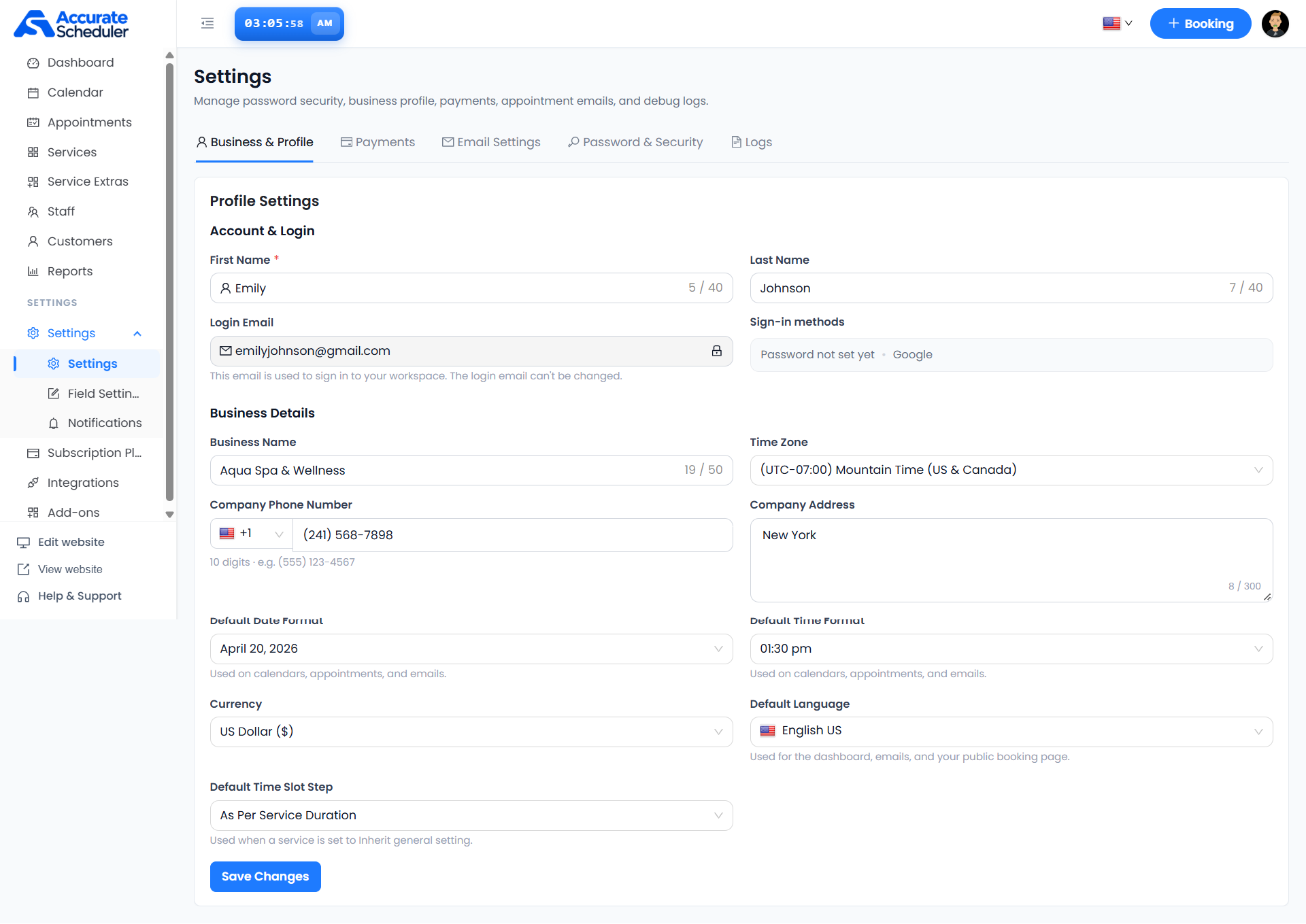1306x924 pixels.
Task: Click the sidebar scrollbar down arrow
Action: pos(169,515)
